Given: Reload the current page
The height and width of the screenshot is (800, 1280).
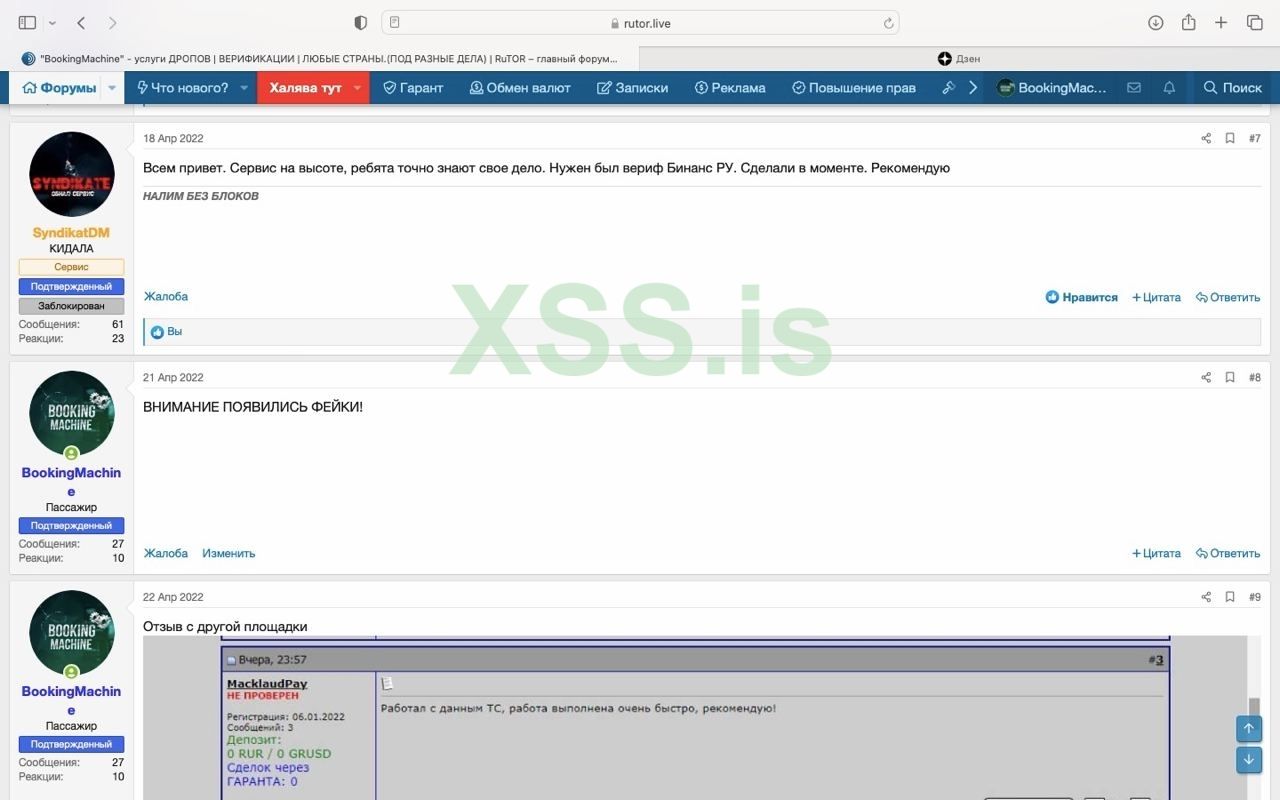Looking at the screenshot, I should click(x=888, y=23).
